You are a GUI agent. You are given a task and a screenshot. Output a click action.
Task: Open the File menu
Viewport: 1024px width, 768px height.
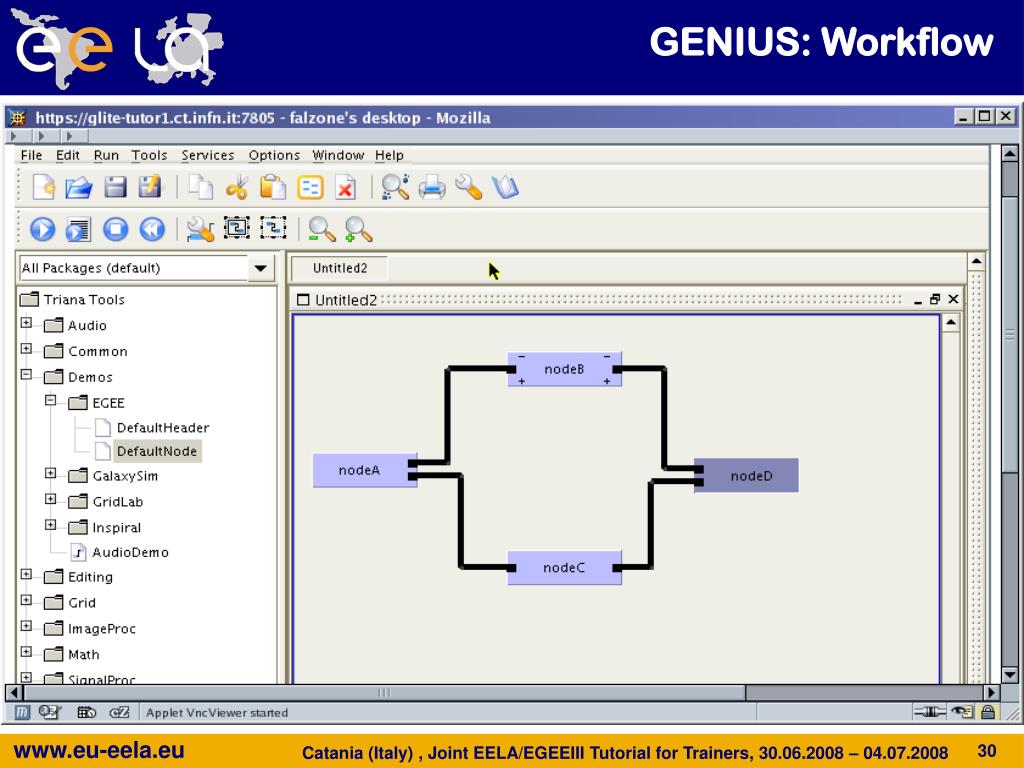(x=31, y=155)
